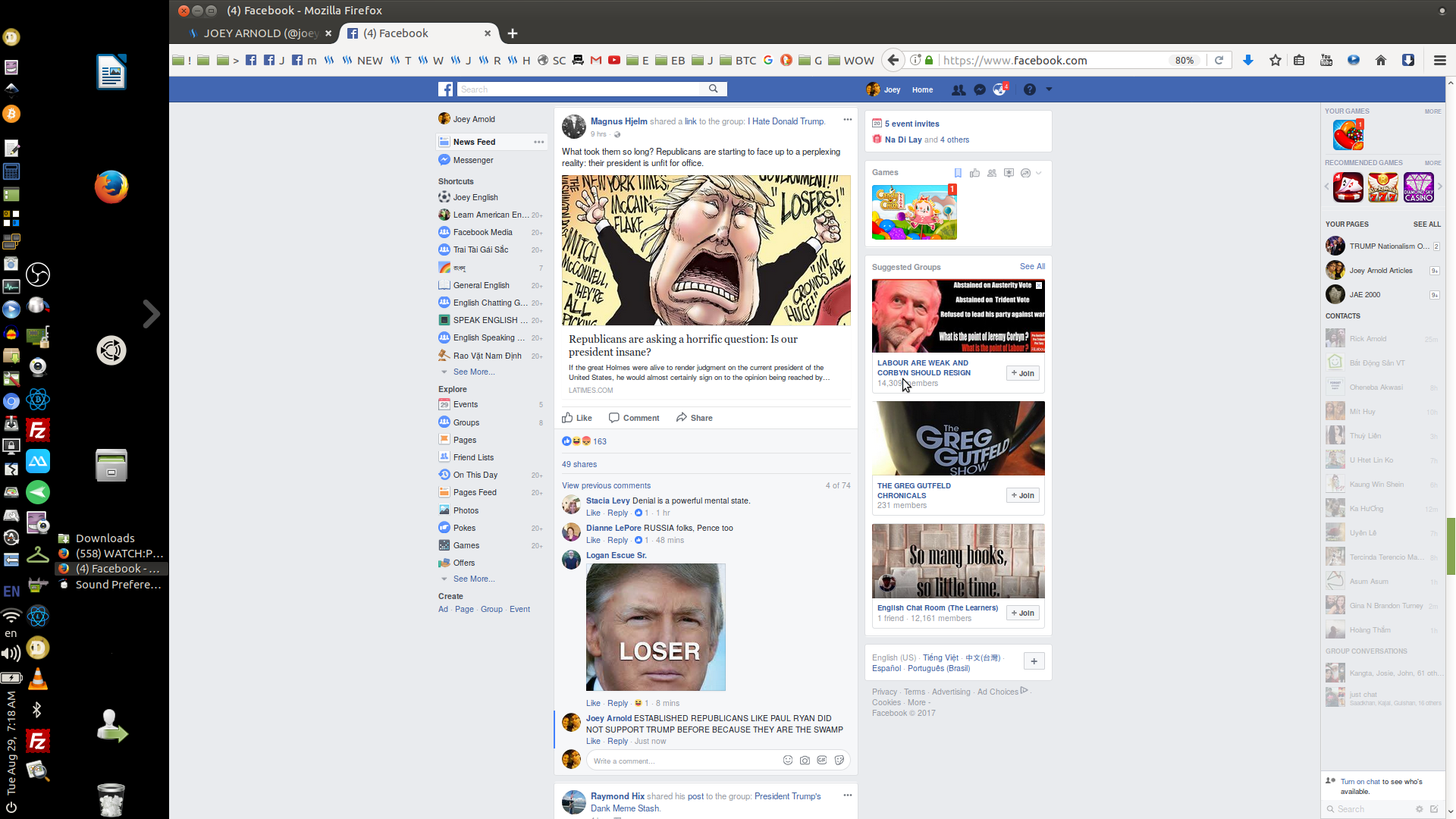The height and width of the screenshot is (819, 1456).
Task: Expand the account menu arrow in Facebook header
Action: pyautogui.click(x=1049, y=89)
